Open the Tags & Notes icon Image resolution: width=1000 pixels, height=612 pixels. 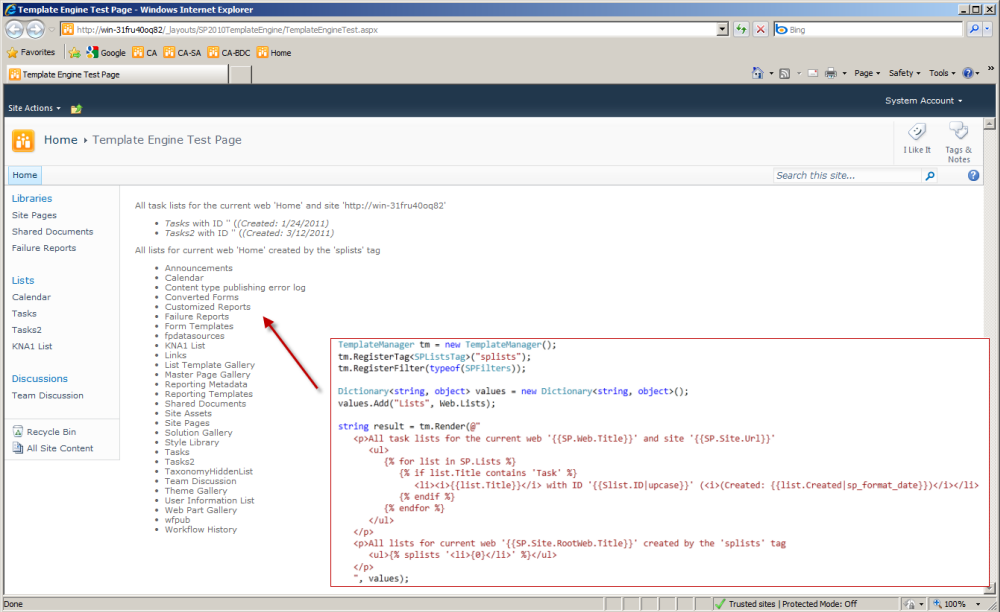coord(958,131)
